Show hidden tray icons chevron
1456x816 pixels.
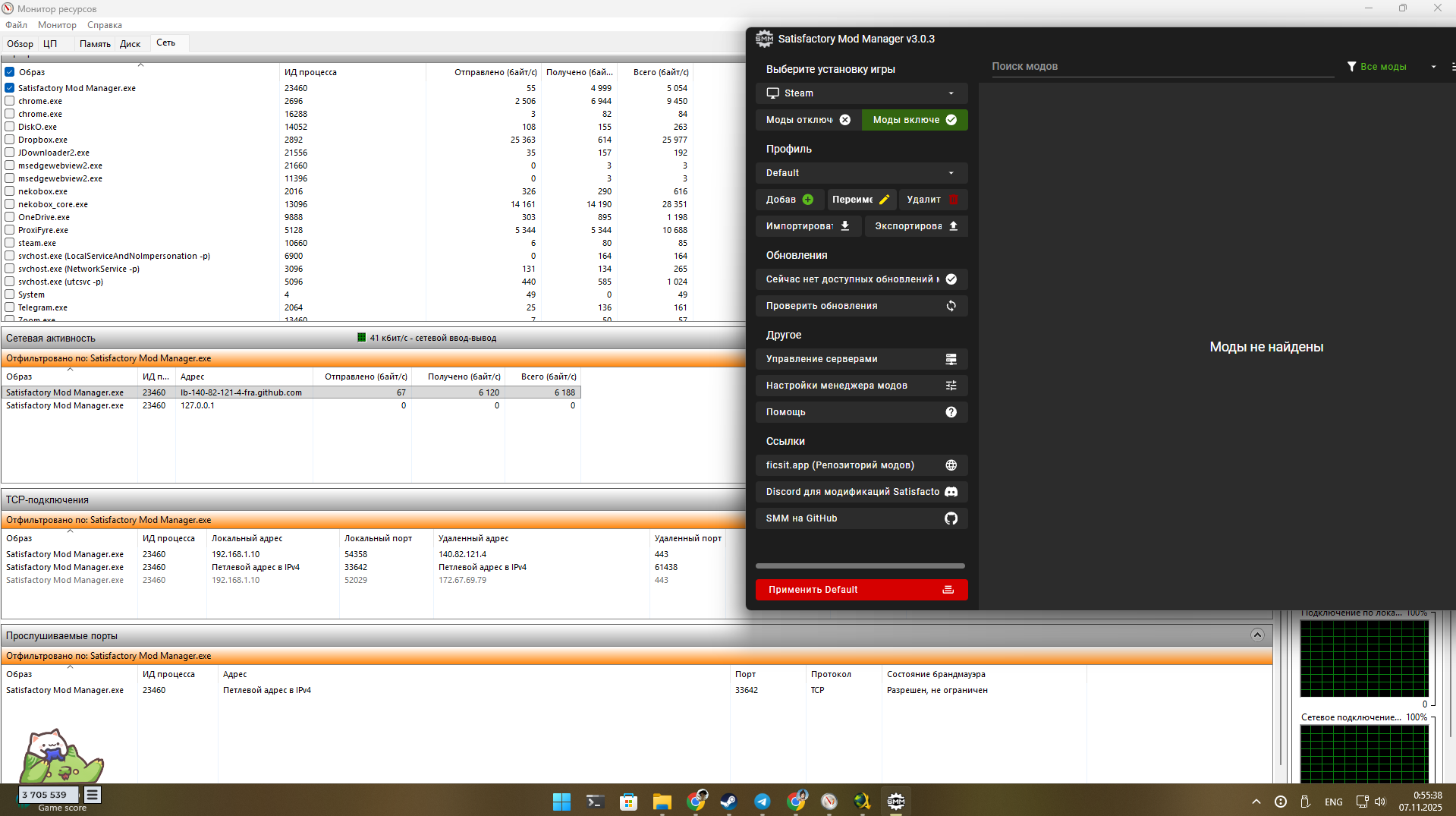1256,802
